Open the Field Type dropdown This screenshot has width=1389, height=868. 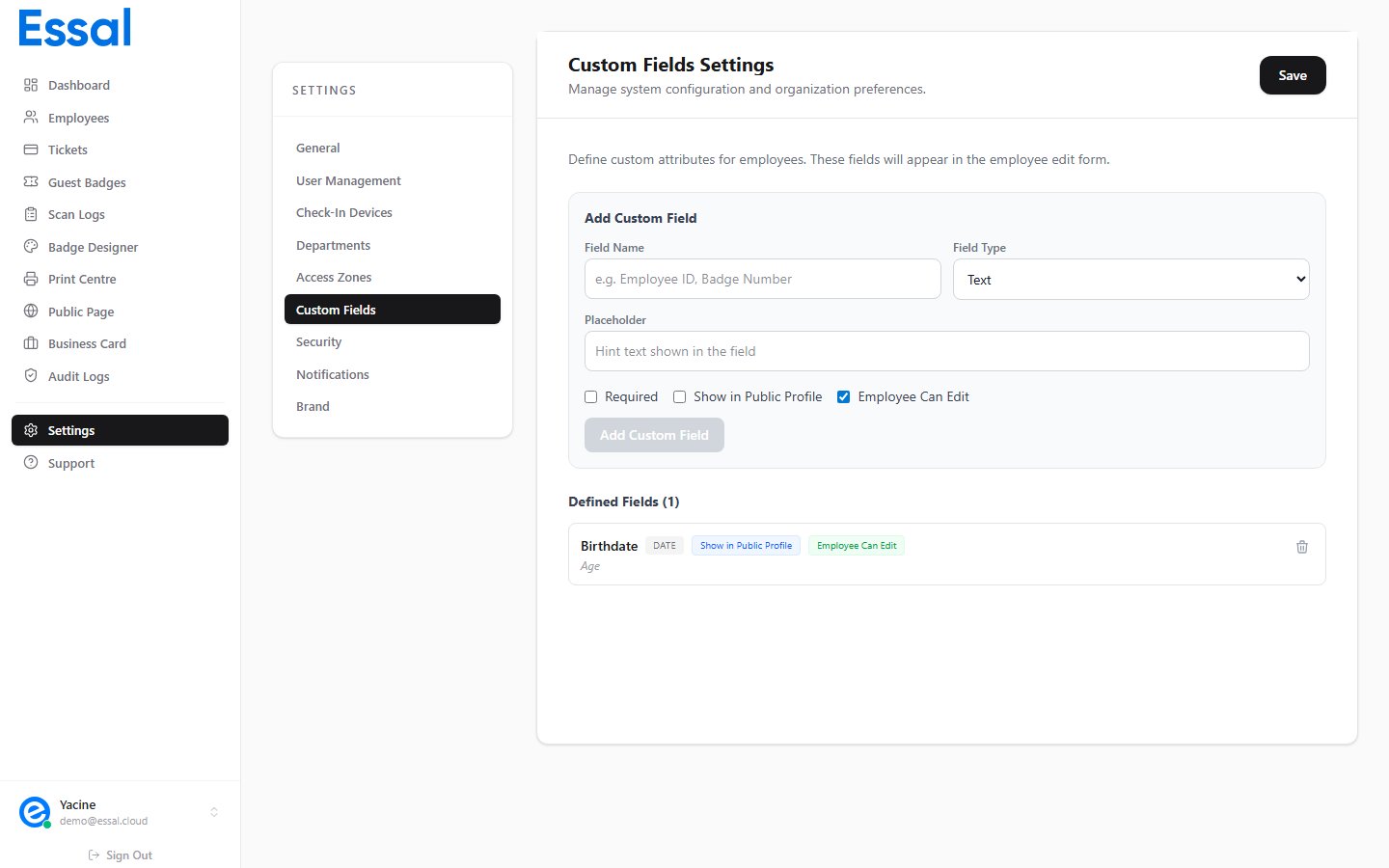[x=1130, y=280]
